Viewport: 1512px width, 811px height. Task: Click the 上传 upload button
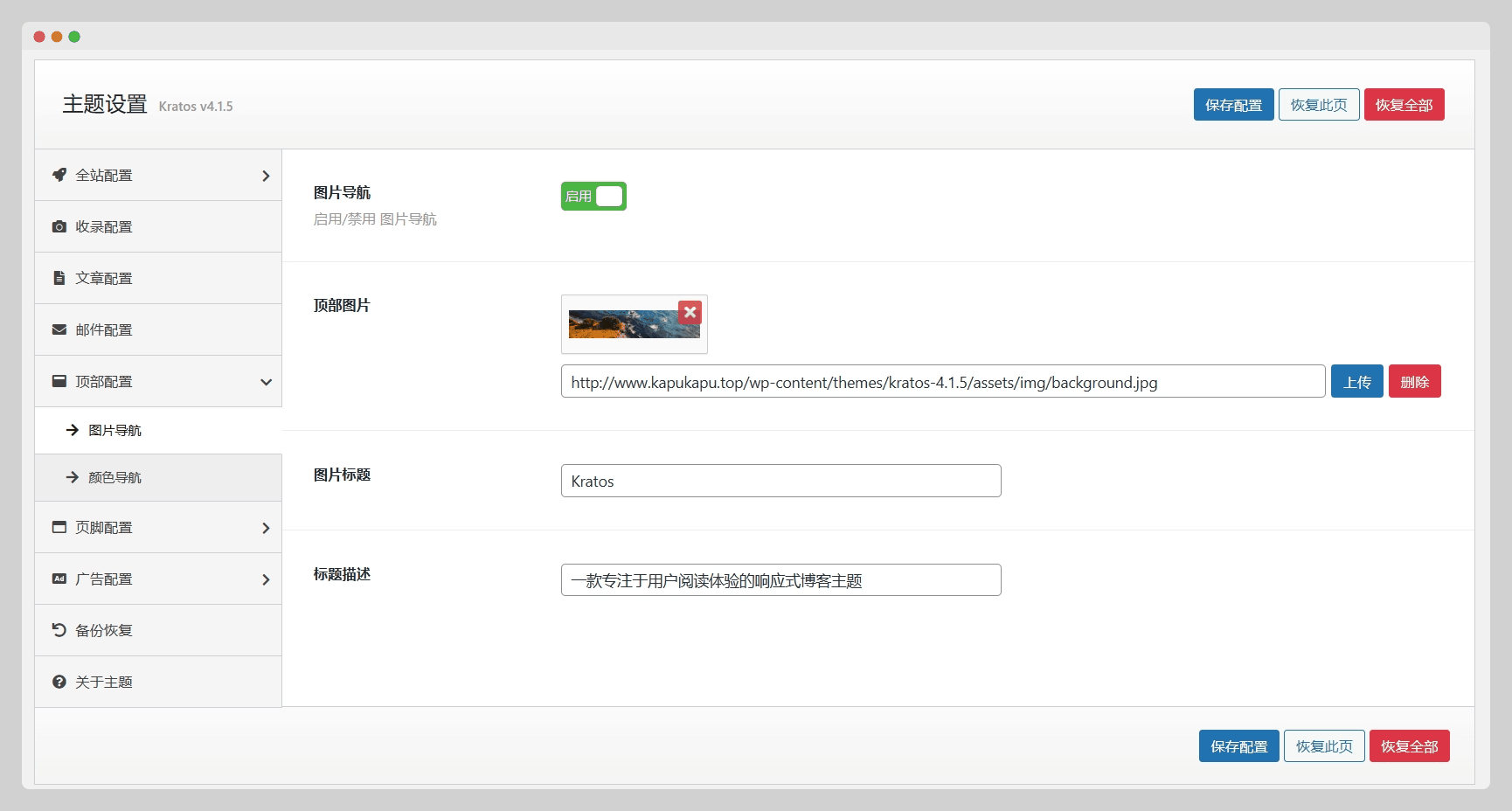[x=1356, y=382]
